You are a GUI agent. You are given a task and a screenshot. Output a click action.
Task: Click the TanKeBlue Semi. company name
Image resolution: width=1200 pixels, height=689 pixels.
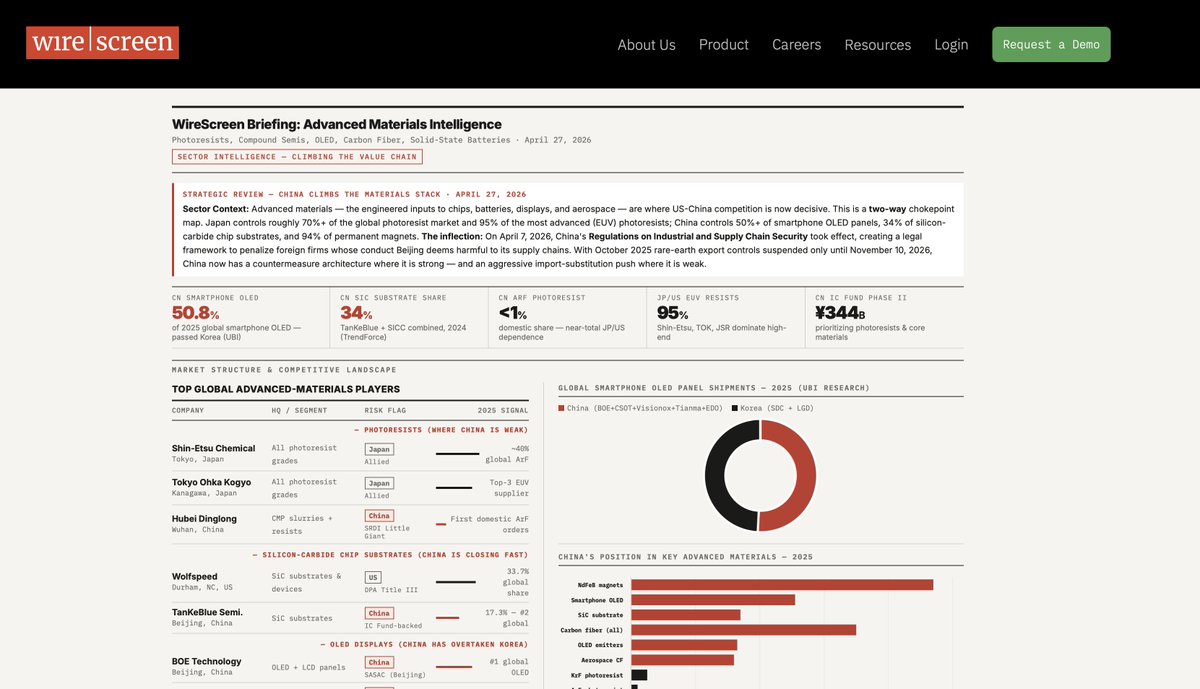(x=207, y=612)
